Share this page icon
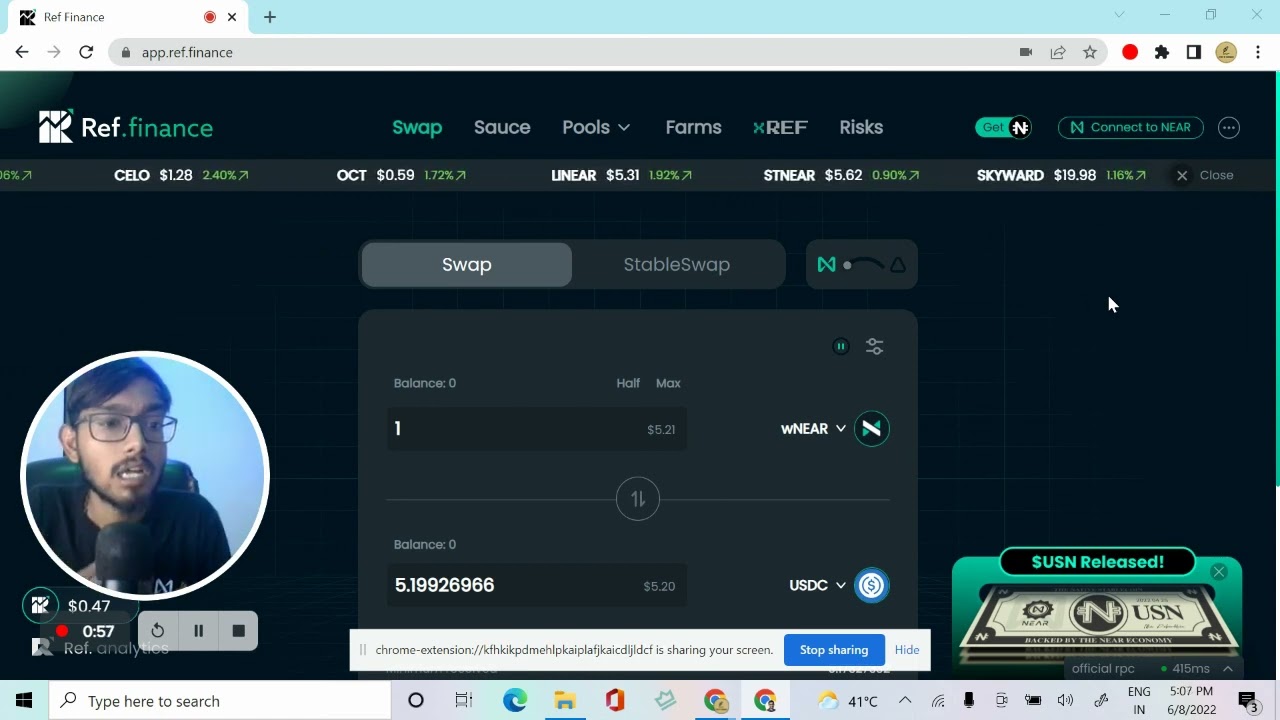The height and width of the screenshot is (720, 1280). click(1058, 52)
